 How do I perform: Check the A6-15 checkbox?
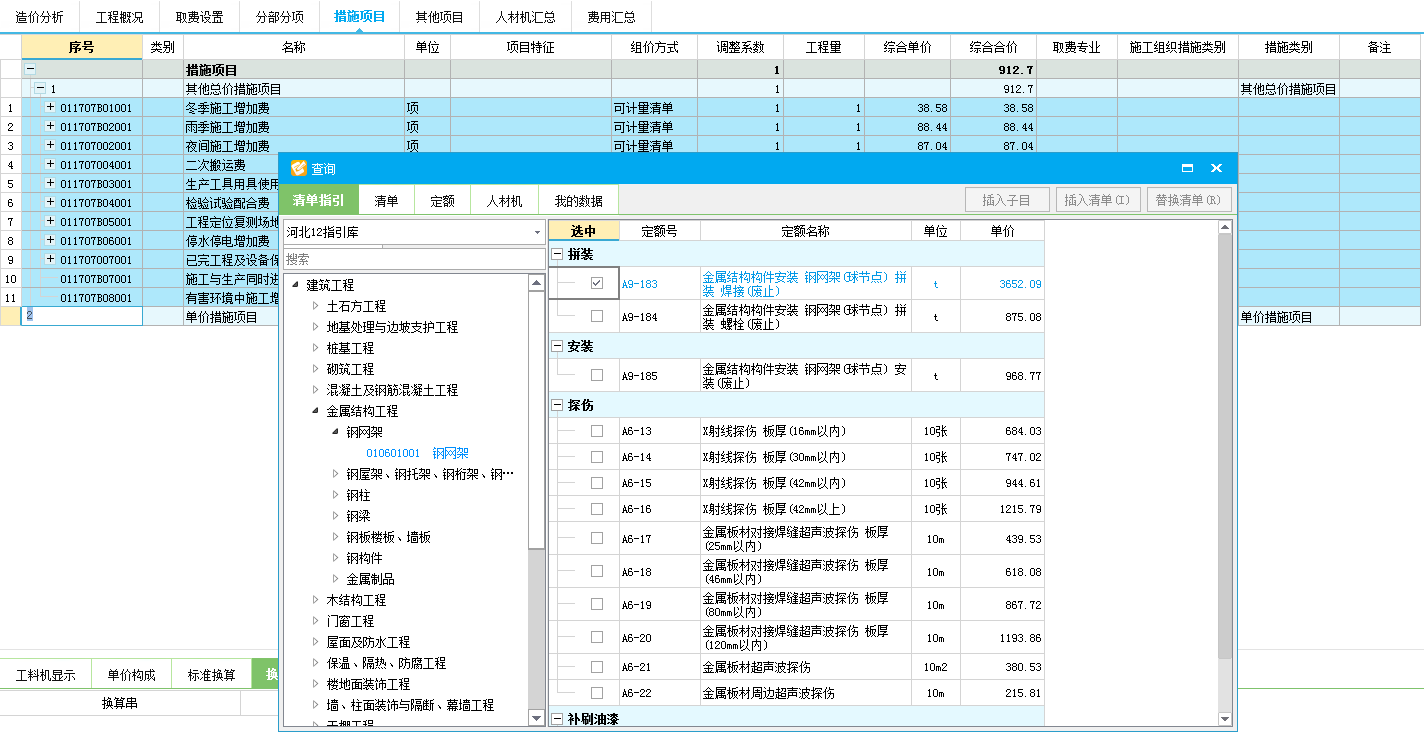click(x=597, y=483)
